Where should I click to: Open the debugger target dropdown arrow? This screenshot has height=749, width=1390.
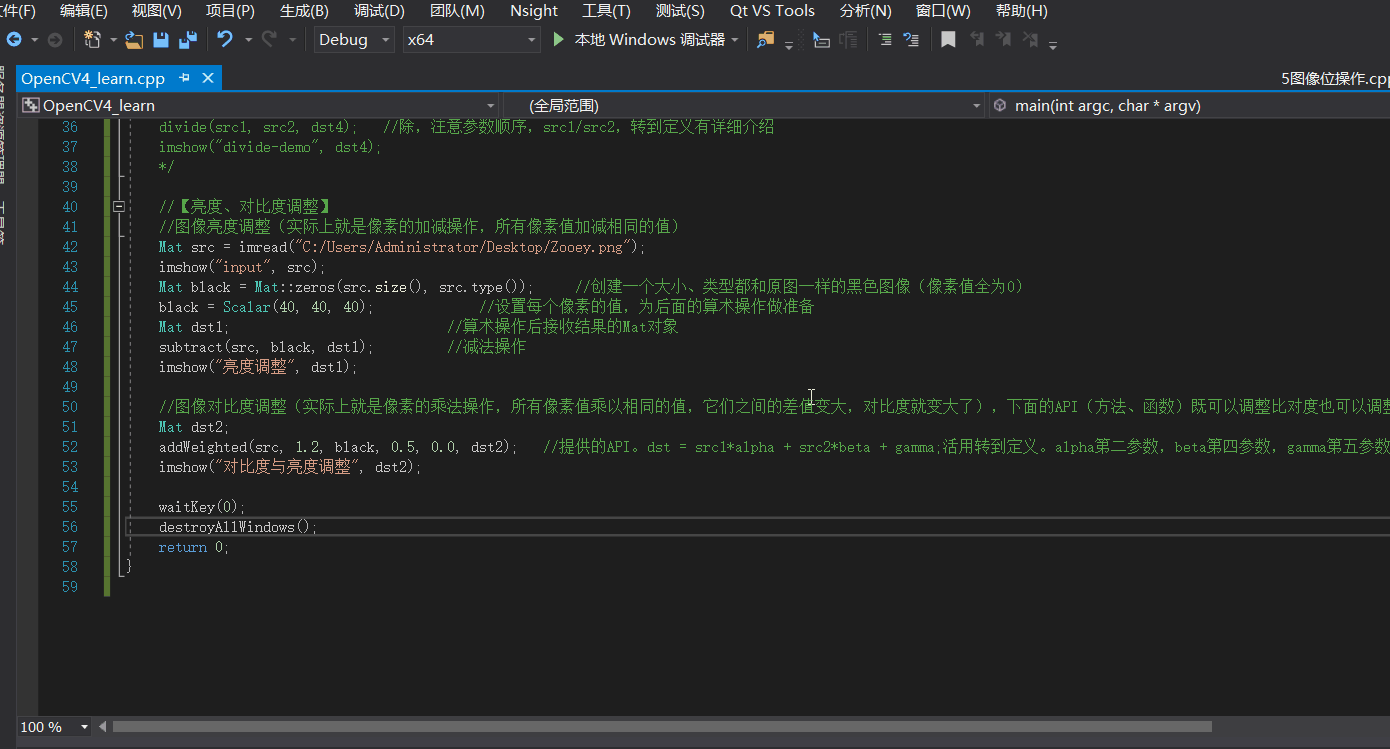(x=735, y=40)
